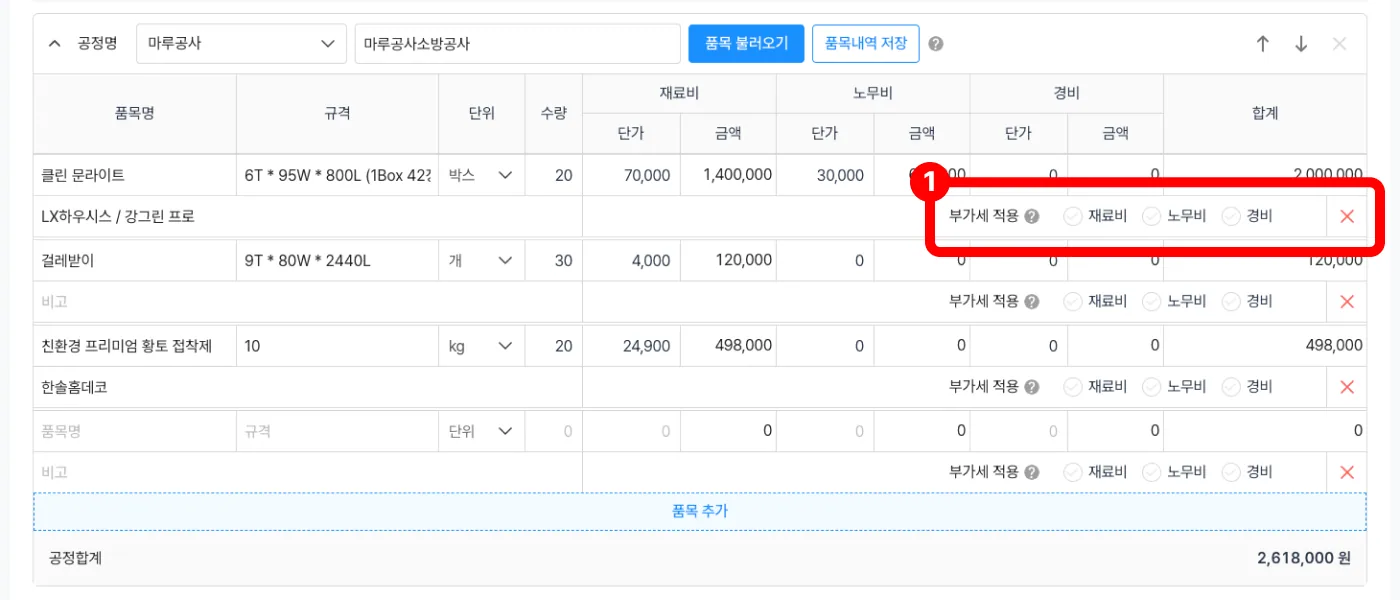Move the 마루공사 section down with the arrow
The width and height of the screenshot is (1400, 600).
[x=1301, y=44]
